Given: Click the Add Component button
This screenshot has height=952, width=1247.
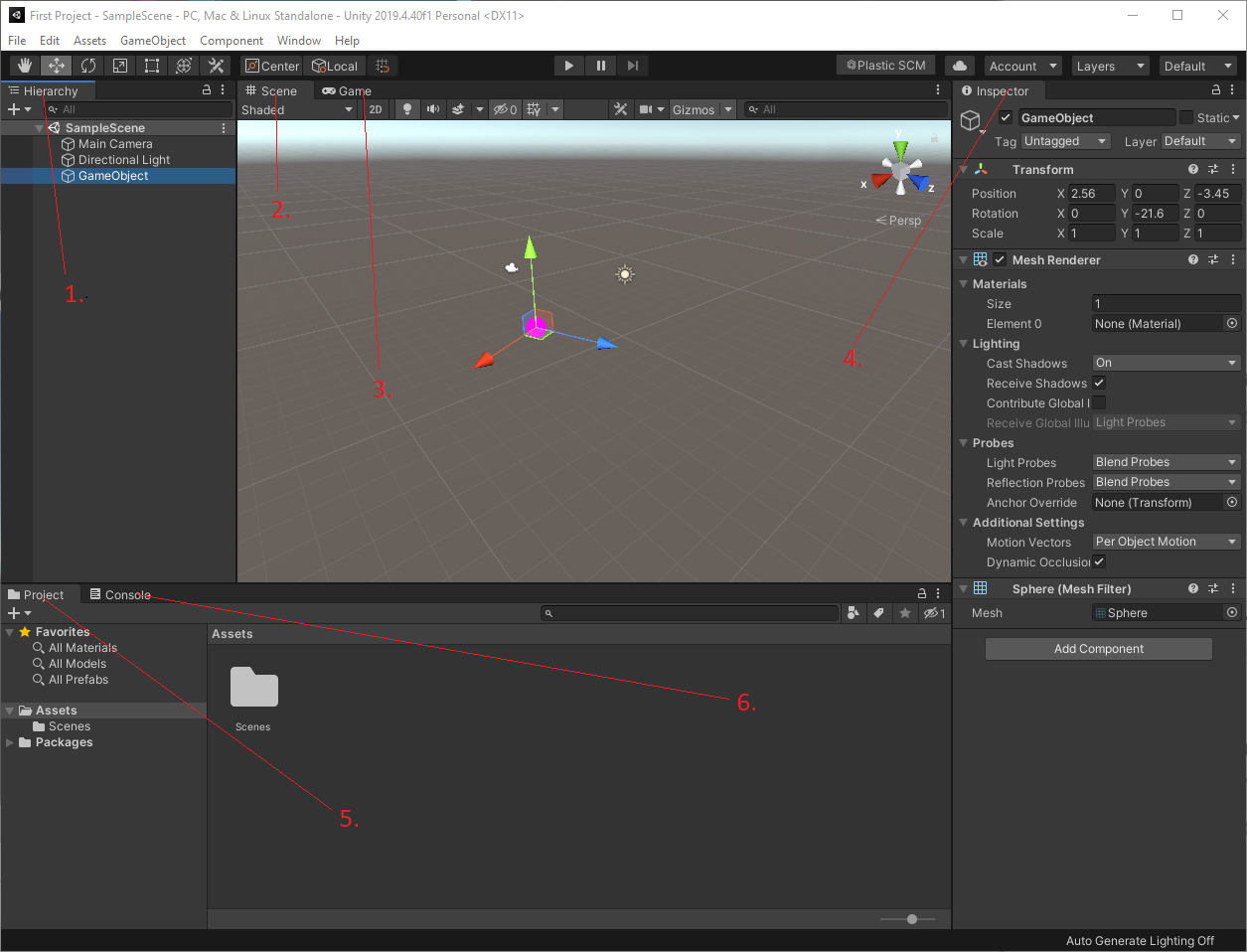Looking at the screenshot, I should [1098, 648].
